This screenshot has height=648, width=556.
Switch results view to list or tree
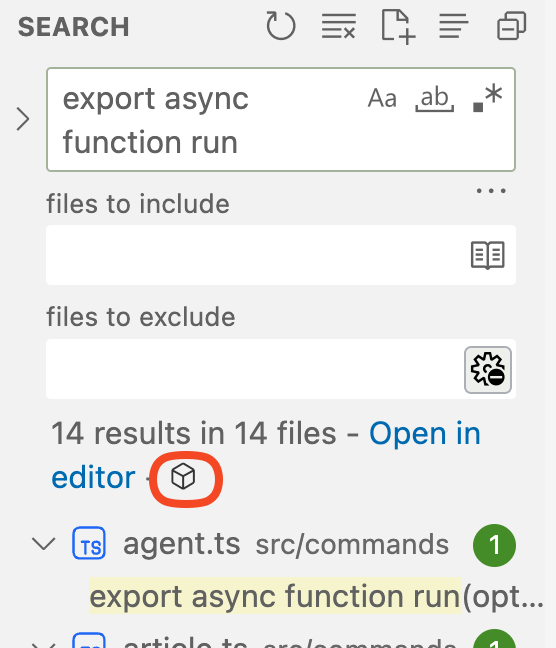pos(453,26)
